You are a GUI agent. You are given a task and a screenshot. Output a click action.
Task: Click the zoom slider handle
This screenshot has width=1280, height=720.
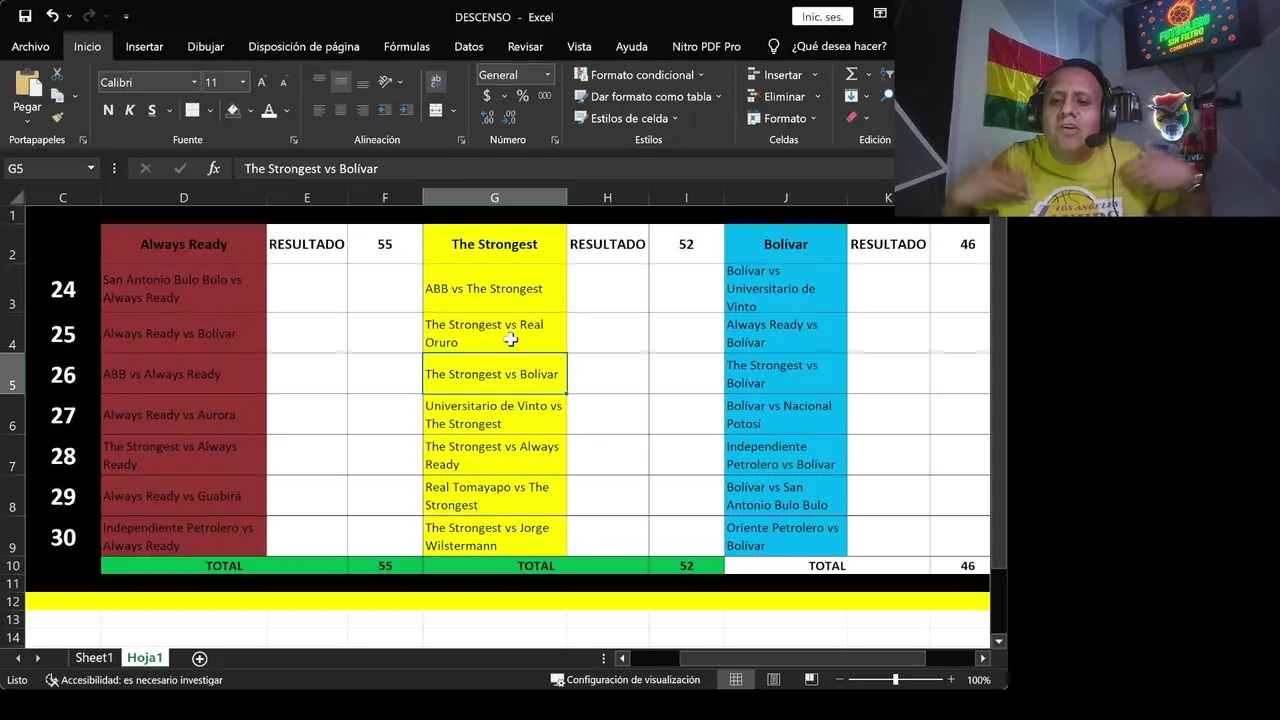click(x=895, y=680)
